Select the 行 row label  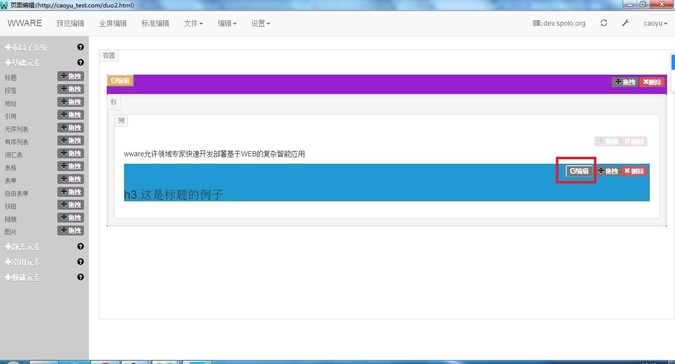coord(114,102)
